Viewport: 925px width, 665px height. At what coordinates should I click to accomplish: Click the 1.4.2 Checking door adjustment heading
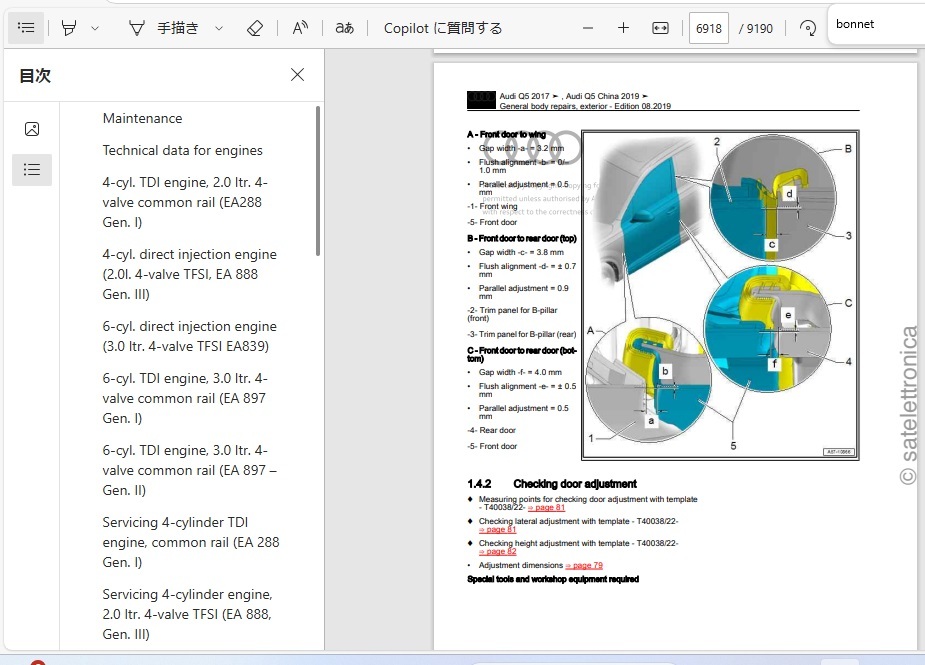552,484
